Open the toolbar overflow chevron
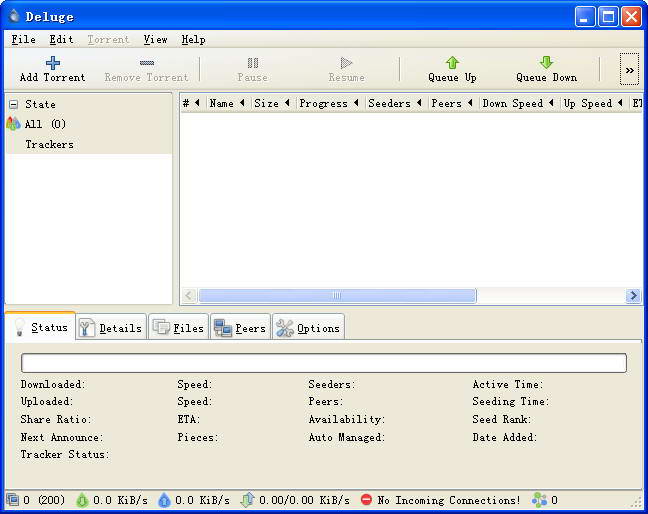648x514 pixels. [x=629, y=69]
